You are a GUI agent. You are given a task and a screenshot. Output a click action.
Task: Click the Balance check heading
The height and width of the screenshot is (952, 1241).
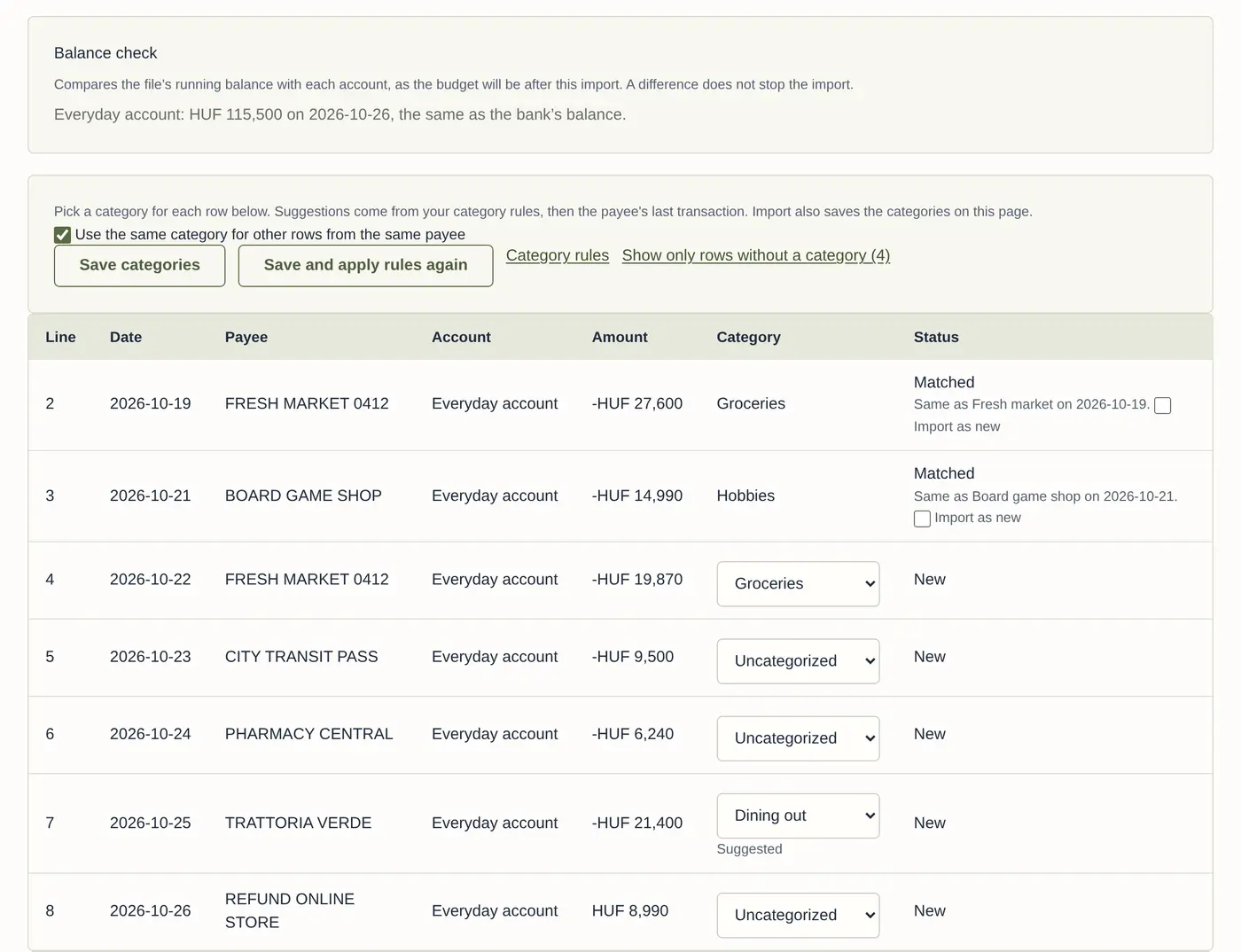[105, 53]
